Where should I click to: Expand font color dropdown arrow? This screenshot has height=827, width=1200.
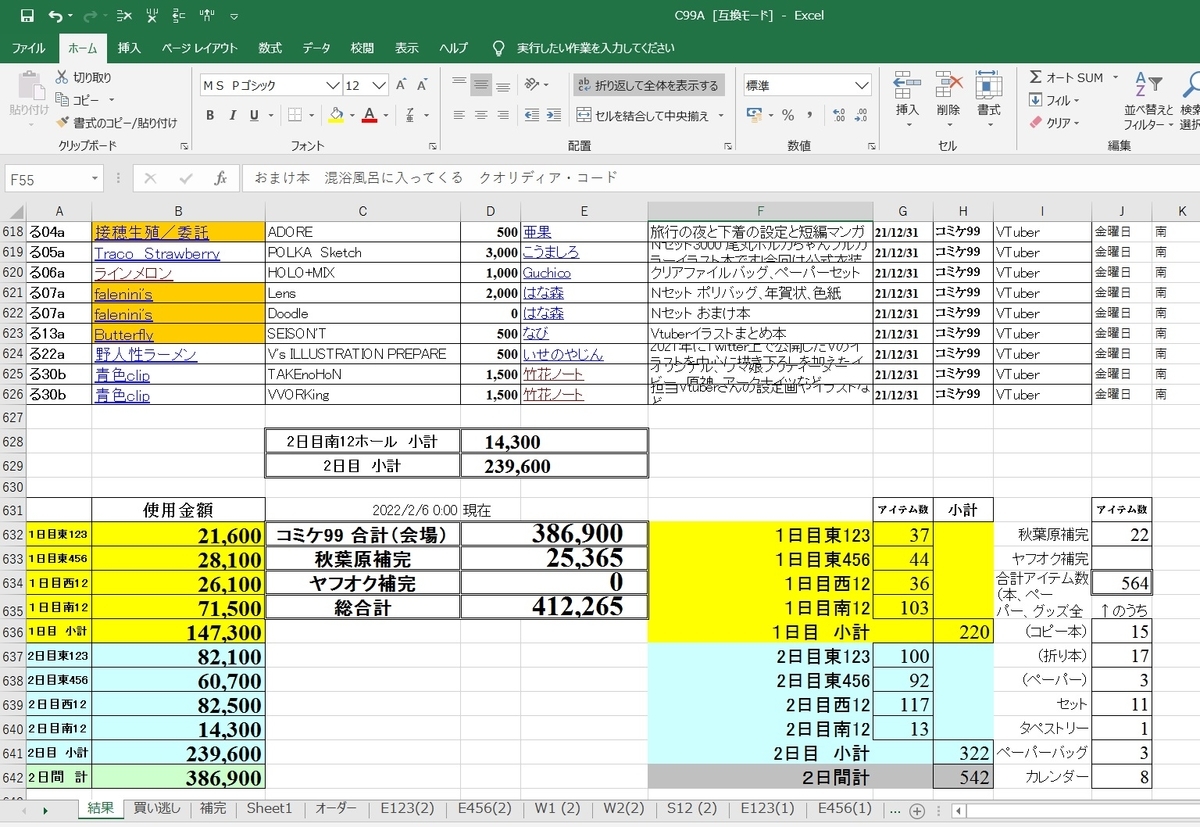click(x=386, y=115)
